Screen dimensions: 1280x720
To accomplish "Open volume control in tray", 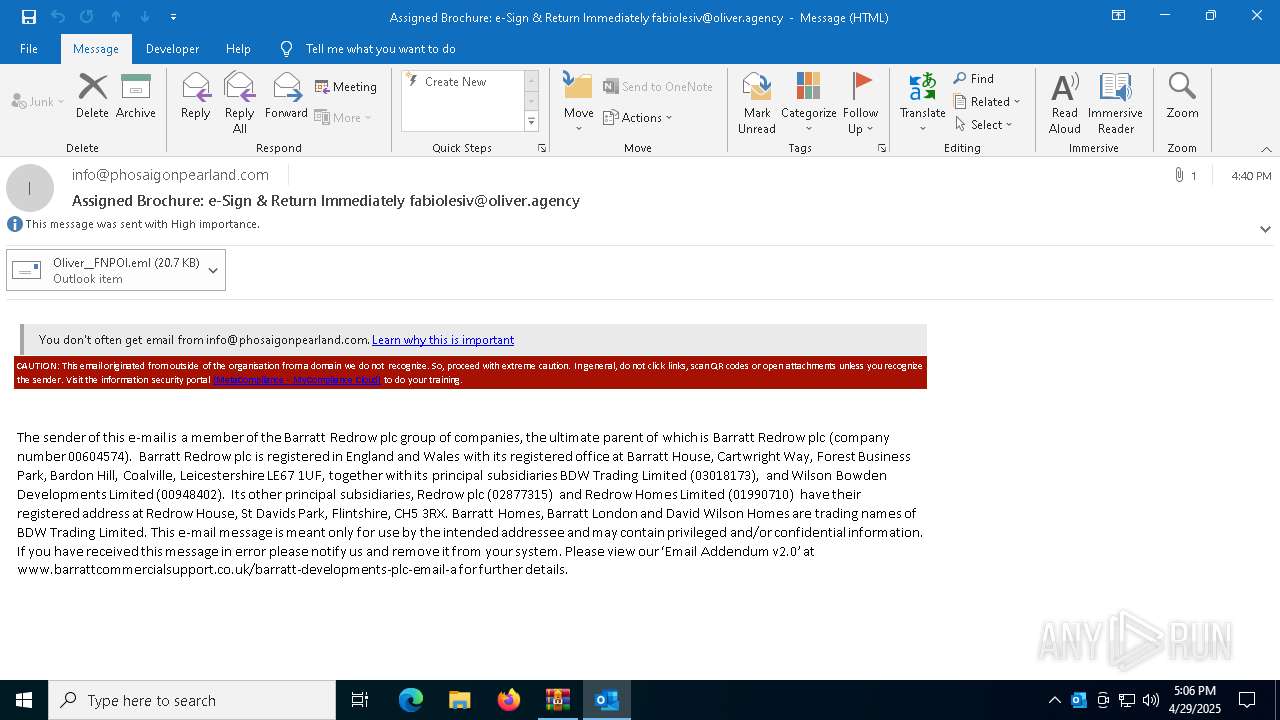I will pyautogui.click(x=1151, y=700).
